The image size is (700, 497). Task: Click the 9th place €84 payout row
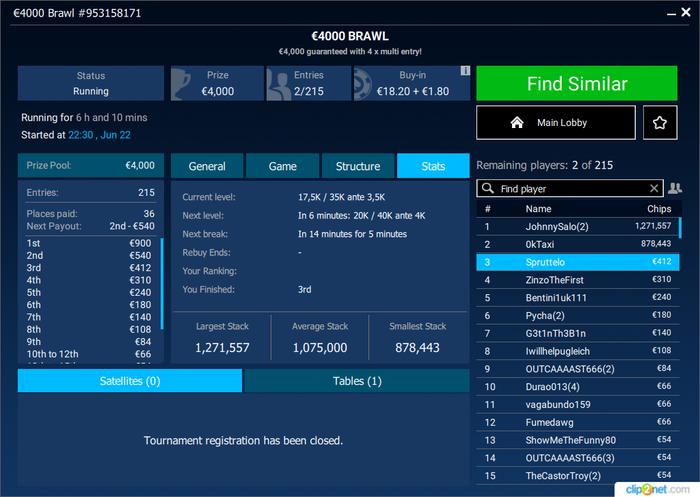tap(89, 342)
